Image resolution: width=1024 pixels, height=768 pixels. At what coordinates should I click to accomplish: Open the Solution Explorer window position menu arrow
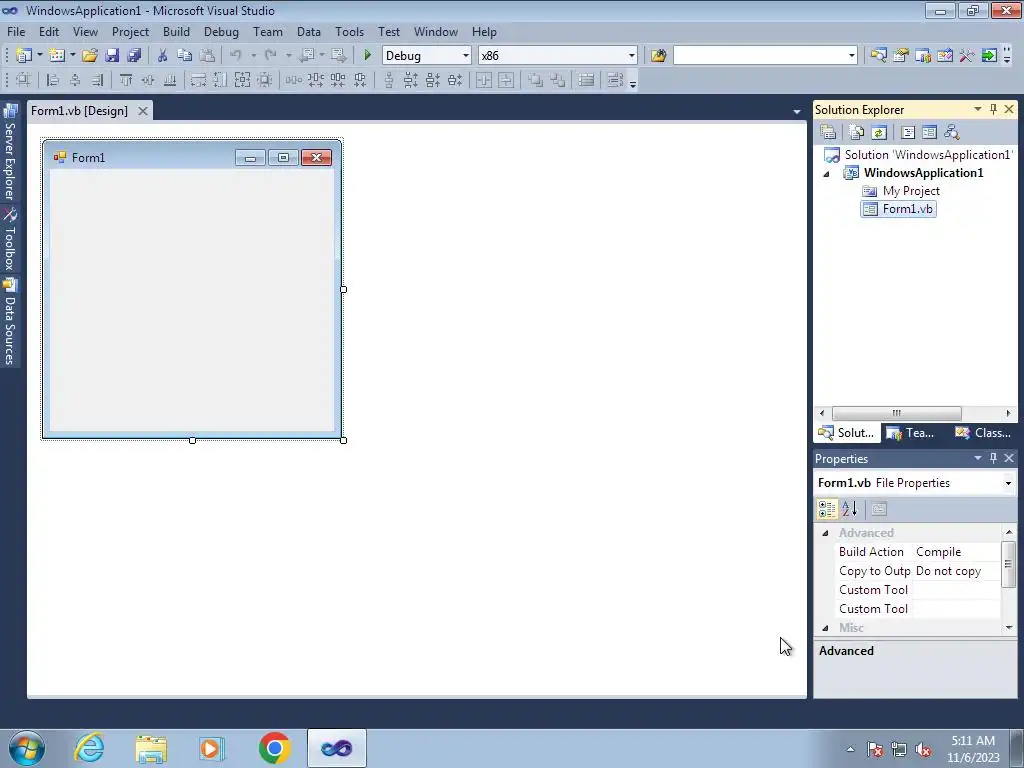click(978, 109)
